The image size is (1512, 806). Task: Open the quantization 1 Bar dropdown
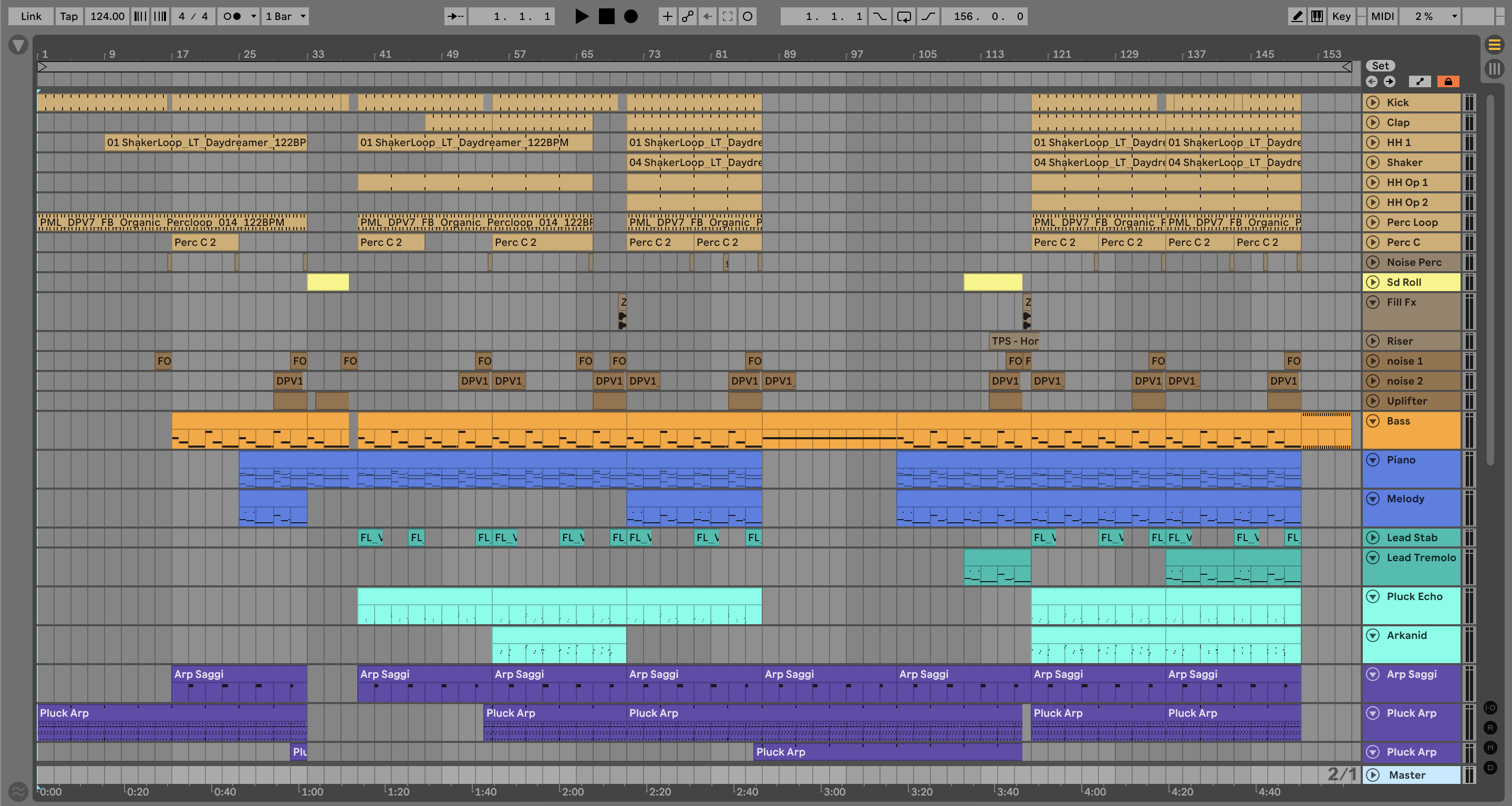285,16
